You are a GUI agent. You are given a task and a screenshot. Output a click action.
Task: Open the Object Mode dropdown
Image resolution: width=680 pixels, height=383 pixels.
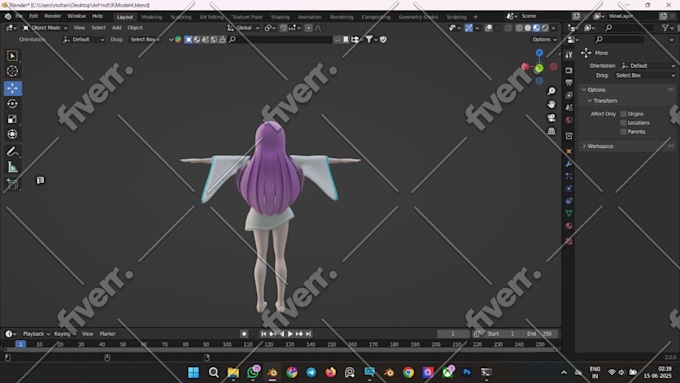45,28
